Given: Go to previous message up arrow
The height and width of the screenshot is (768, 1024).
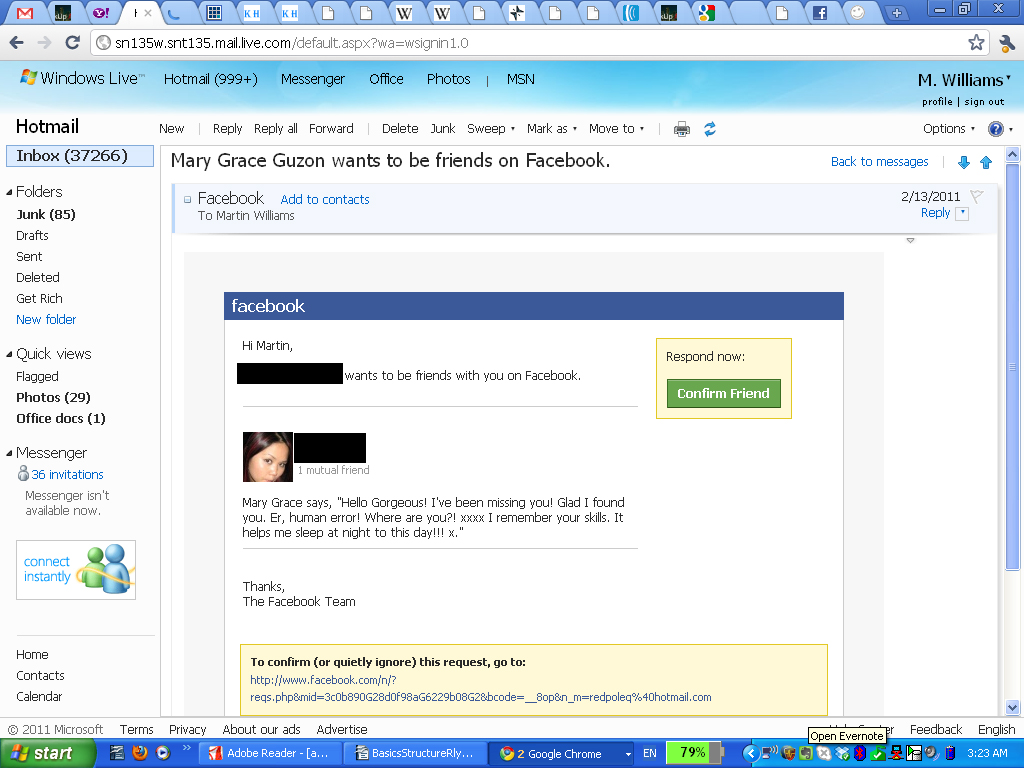Looking at the screenshot, I should [985, 163].
